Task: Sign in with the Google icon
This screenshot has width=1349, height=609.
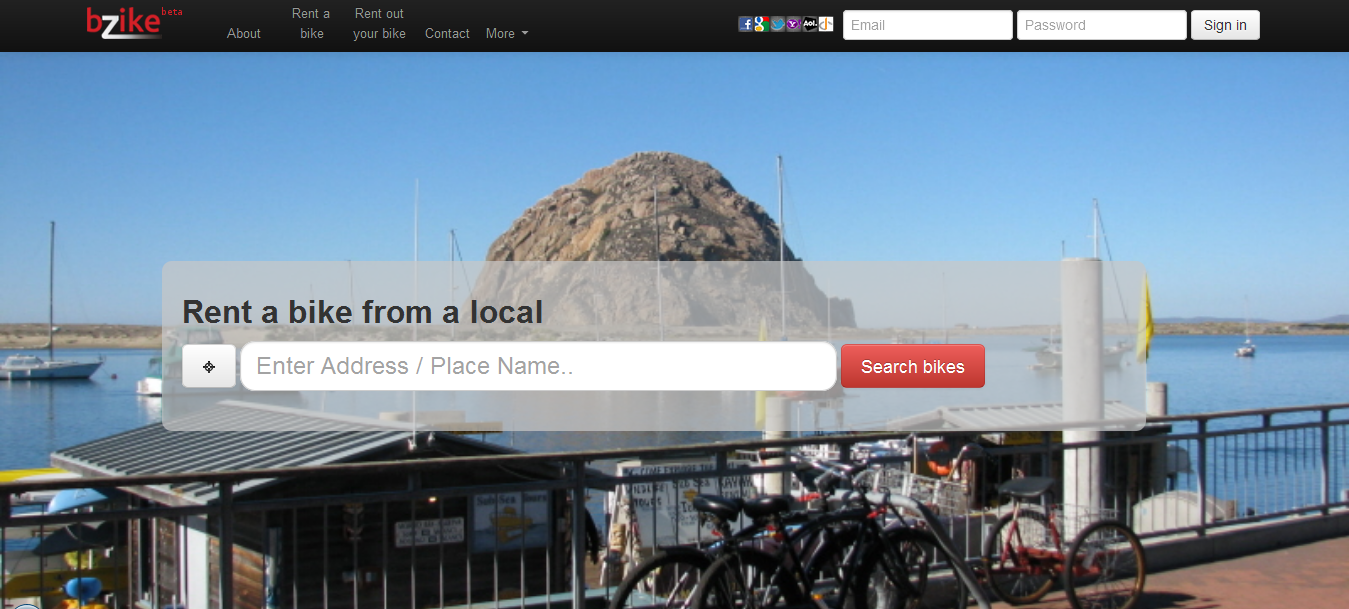Action: tap(761, 24)
